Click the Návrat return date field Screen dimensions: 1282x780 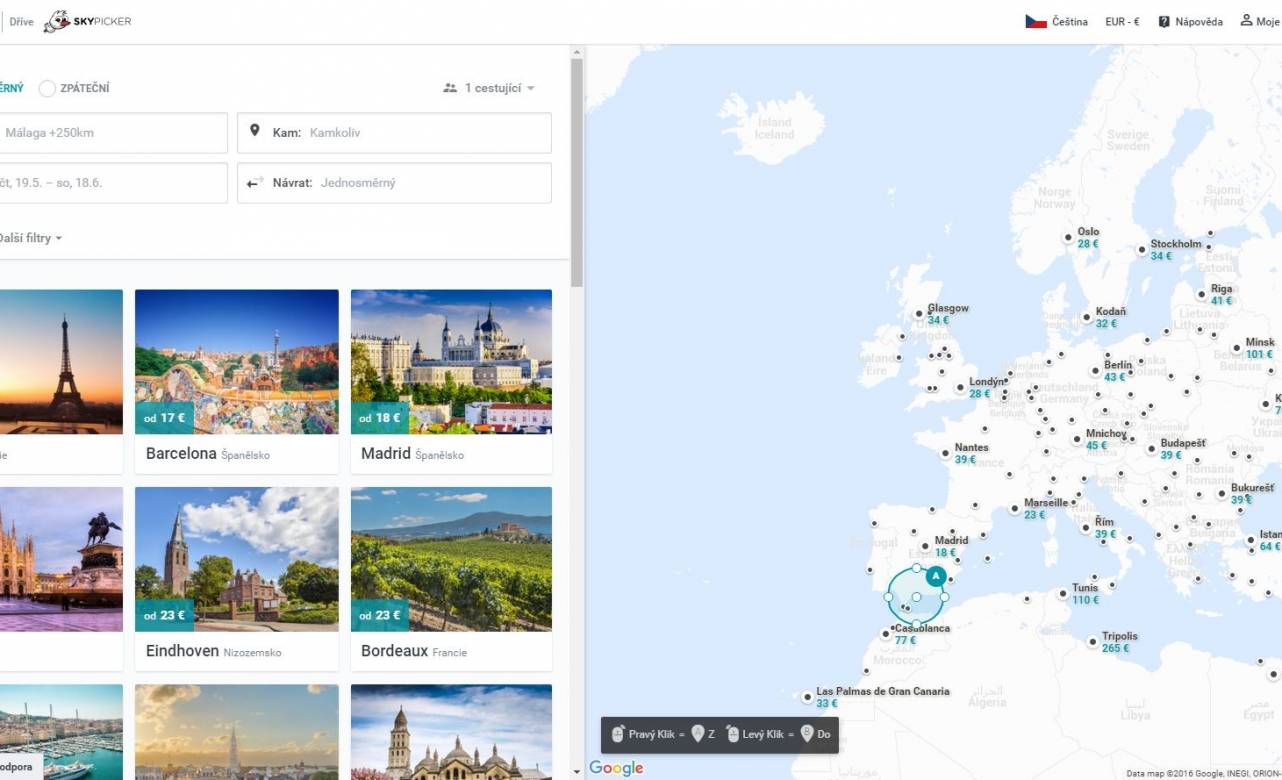pos(420,183)
